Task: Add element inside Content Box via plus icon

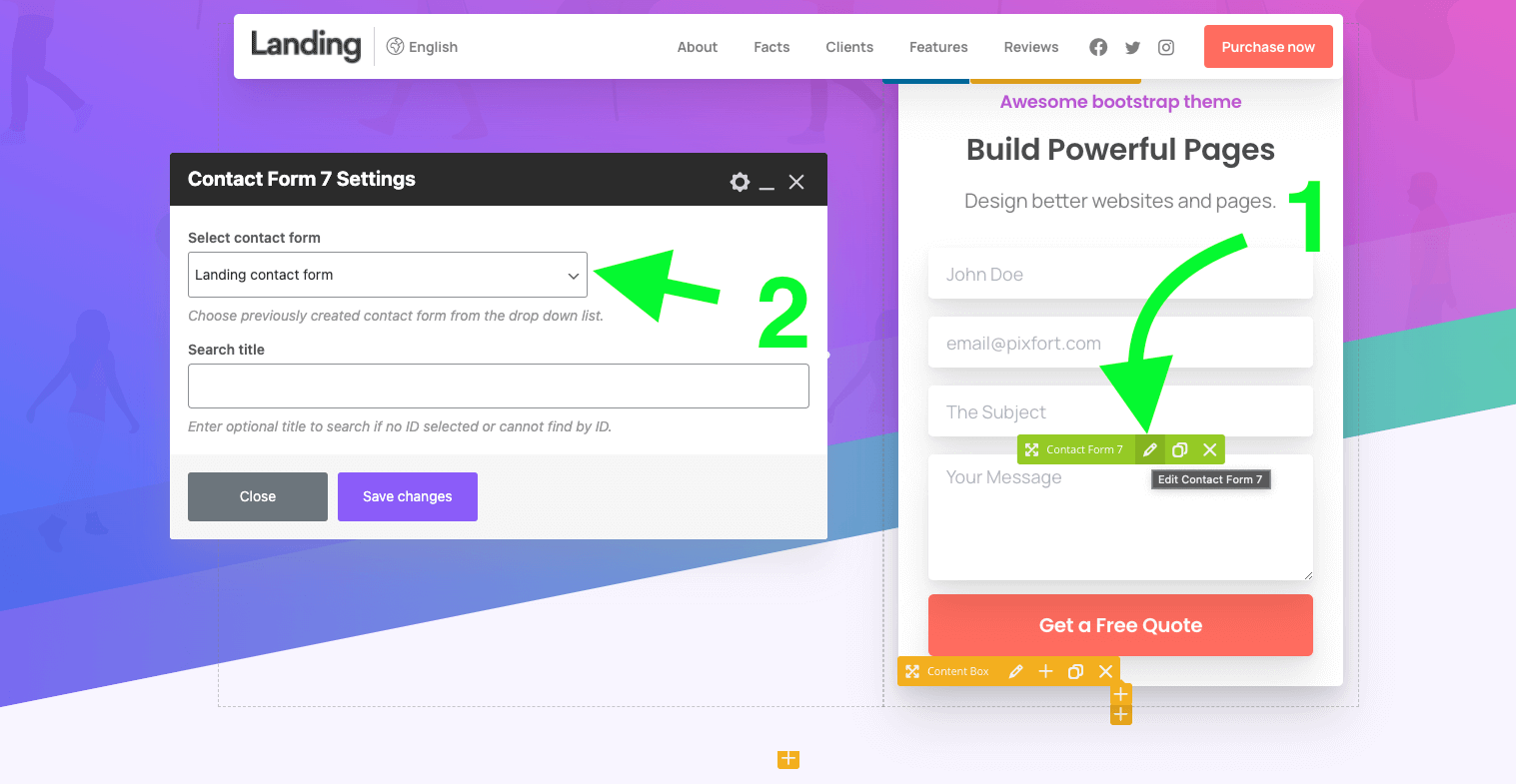Action: [1045, 671]
